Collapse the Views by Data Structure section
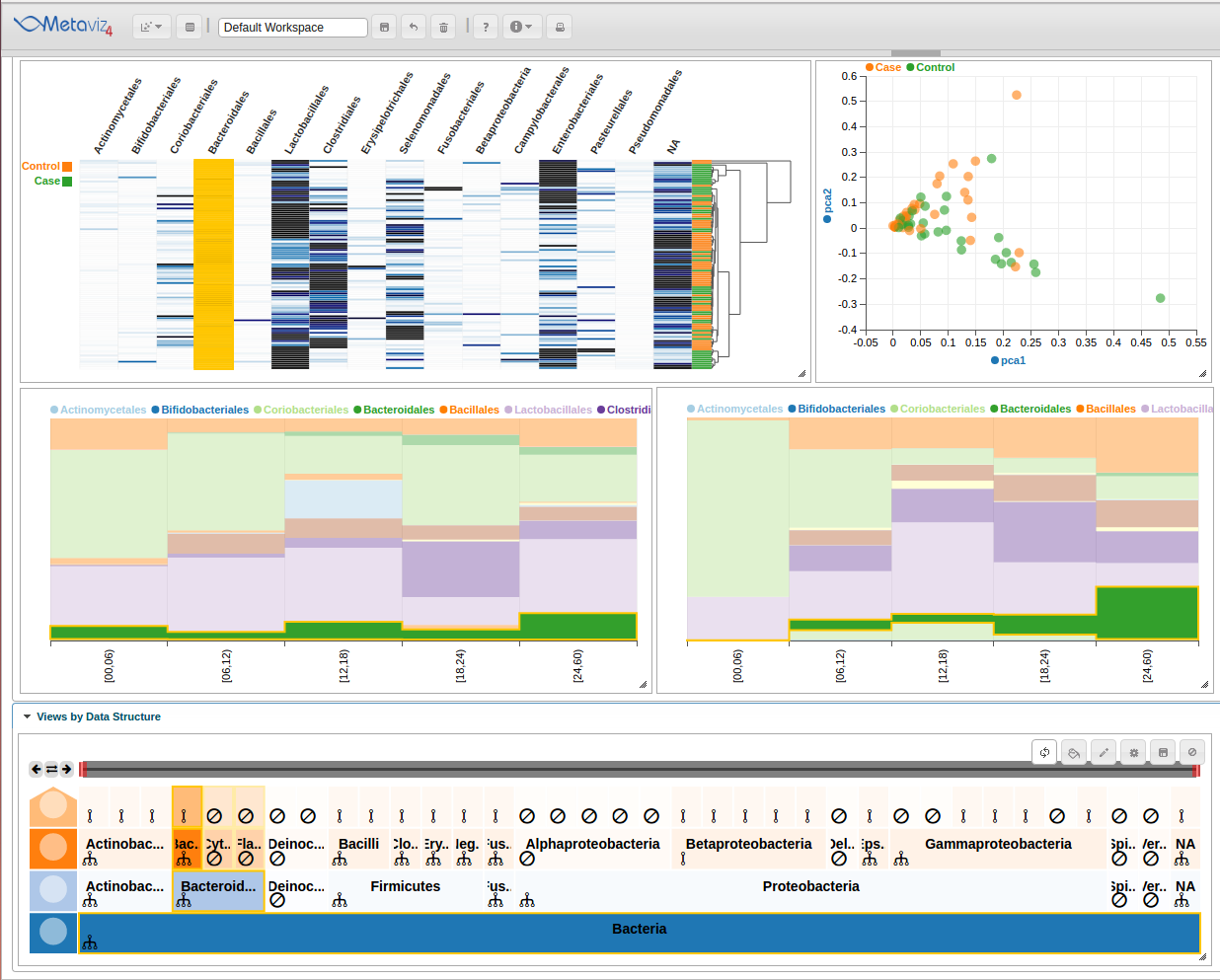The height and width of the screenshot is (980, 1220). (28, 716)
